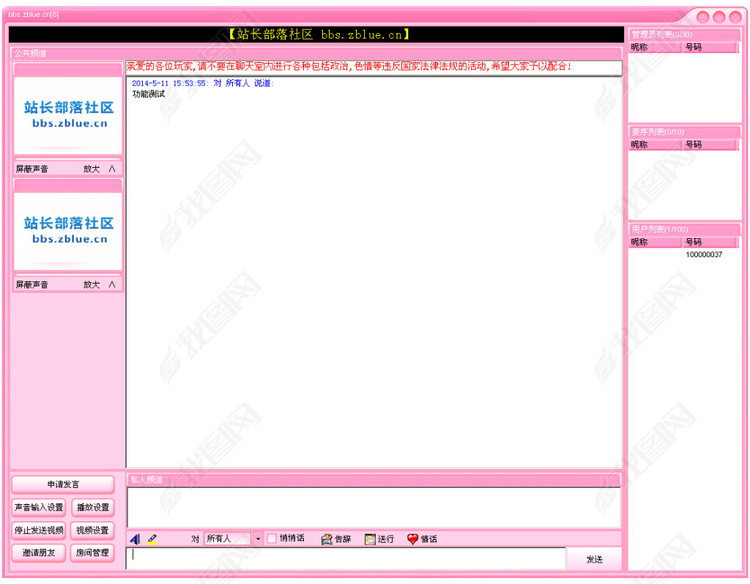750x584 pixels.
Task: Open 声音输入设置 audio input settings
Action: click(39, 507)
